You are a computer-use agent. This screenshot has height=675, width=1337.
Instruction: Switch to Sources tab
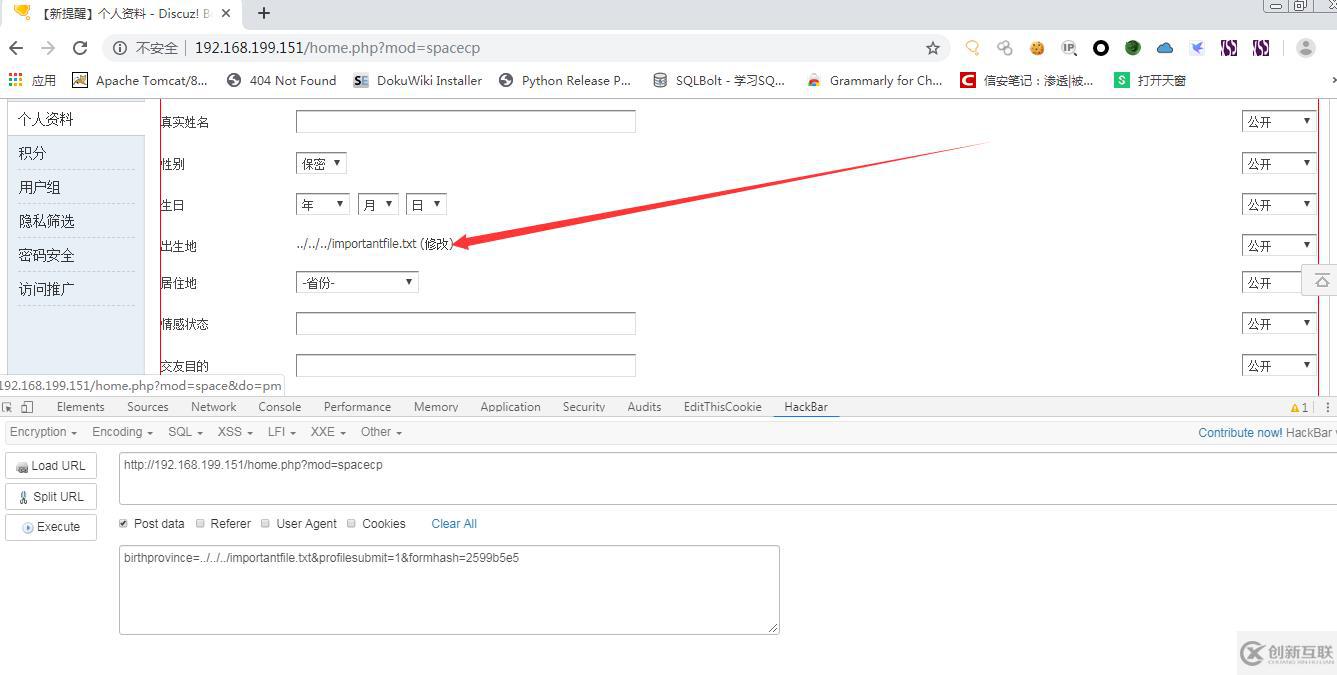click(x=148, y=407)
